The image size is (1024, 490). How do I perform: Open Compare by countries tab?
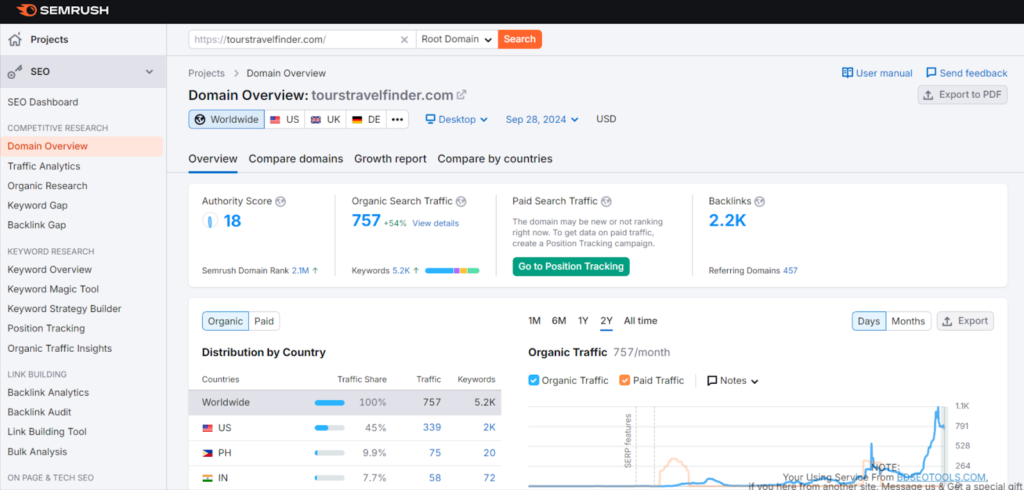[495, 159]
